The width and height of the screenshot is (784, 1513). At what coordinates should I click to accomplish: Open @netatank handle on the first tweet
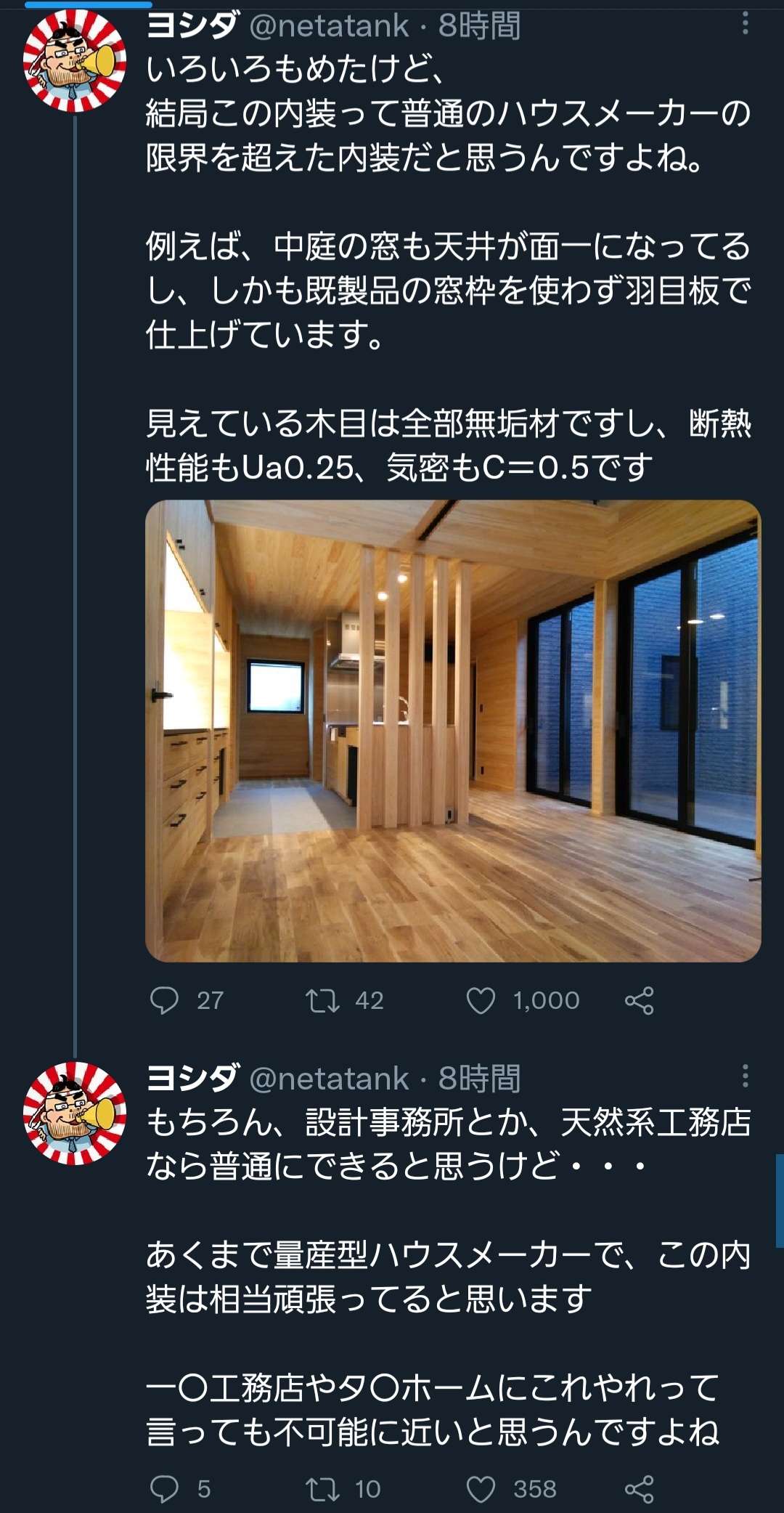pos(329,26)
